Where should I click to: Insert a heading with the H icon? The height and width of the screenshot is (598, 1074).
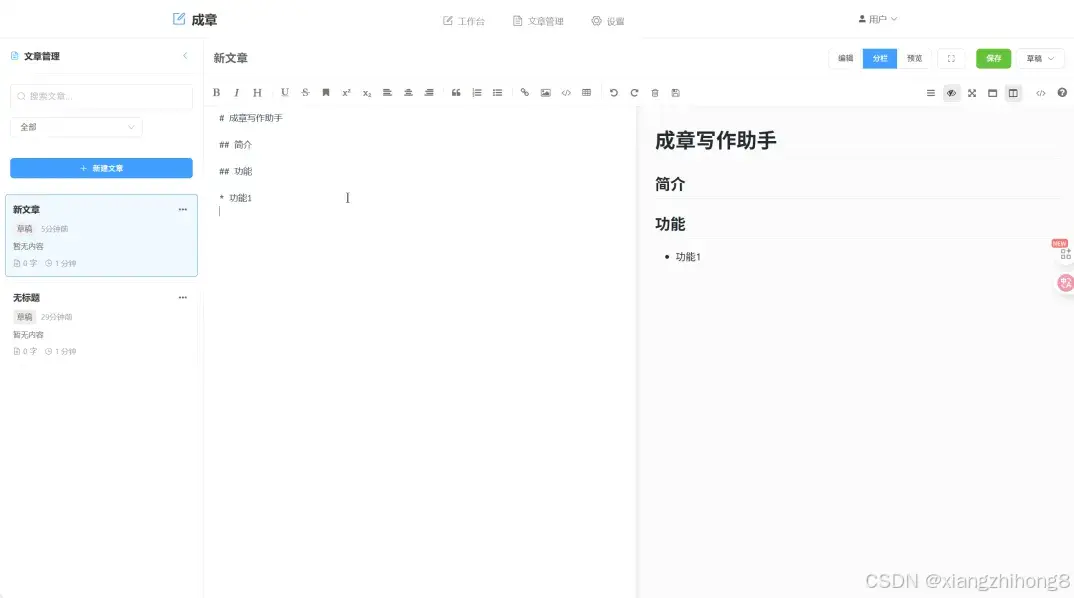point(257,92)
